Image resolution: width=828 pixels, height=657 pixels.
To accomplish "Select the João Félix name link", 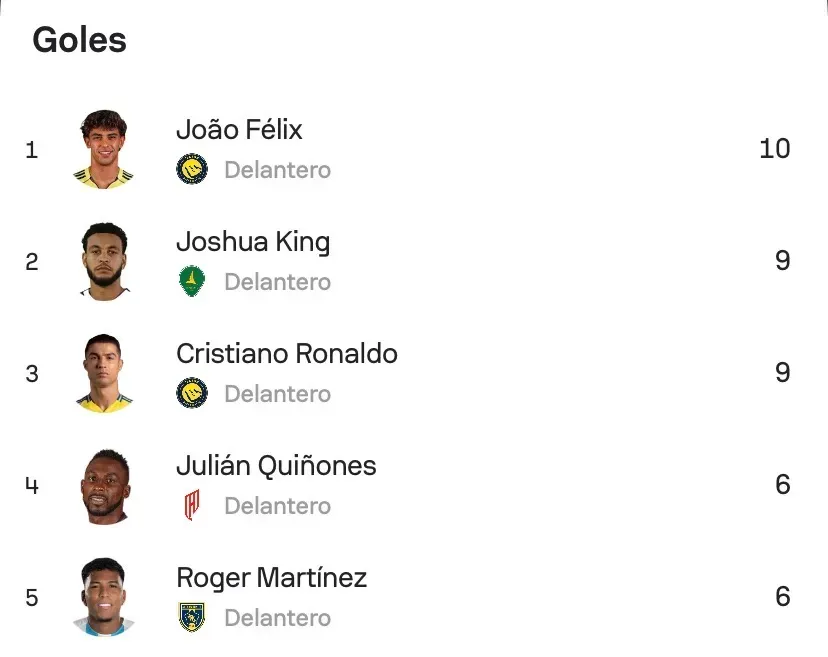I will coord(239,130).
